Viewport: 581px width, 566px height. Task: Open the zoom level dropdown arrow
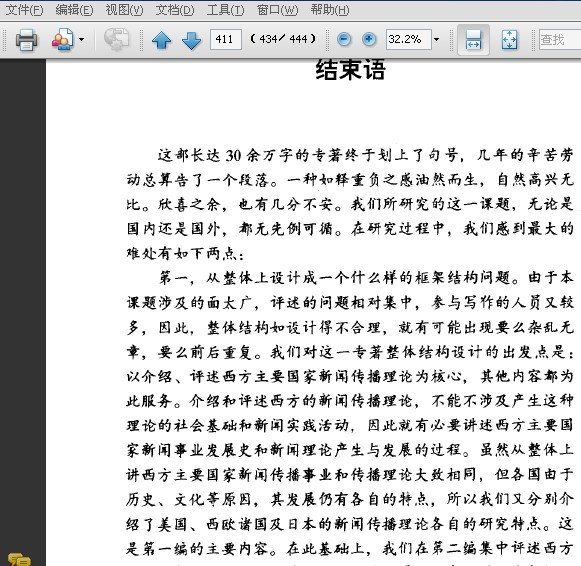tap(436, 39)
